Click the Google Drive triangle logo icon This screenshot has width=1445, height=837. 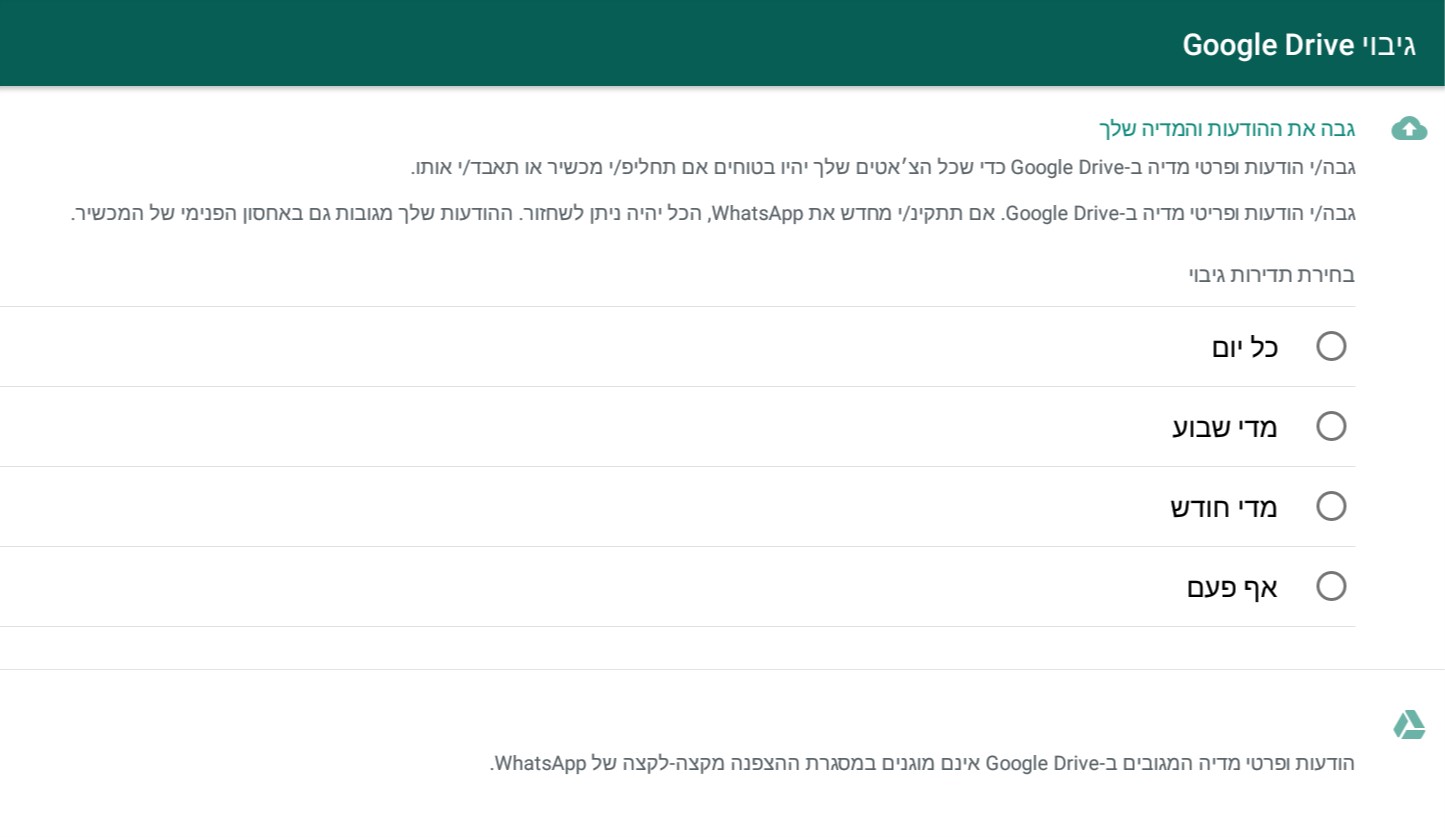coord(1409,725)
